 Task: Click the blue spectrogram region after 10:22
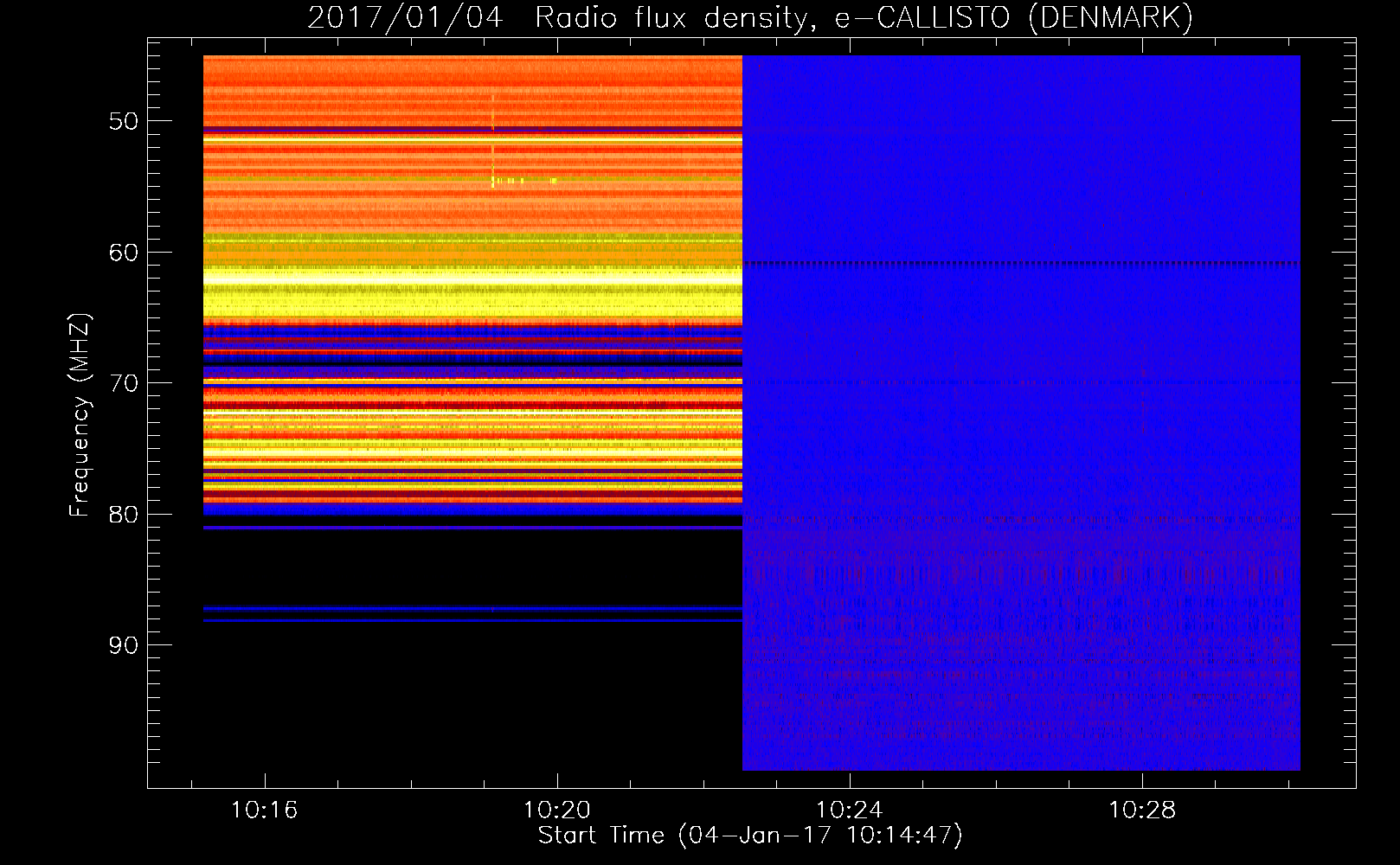click(x=1021, y=413)
